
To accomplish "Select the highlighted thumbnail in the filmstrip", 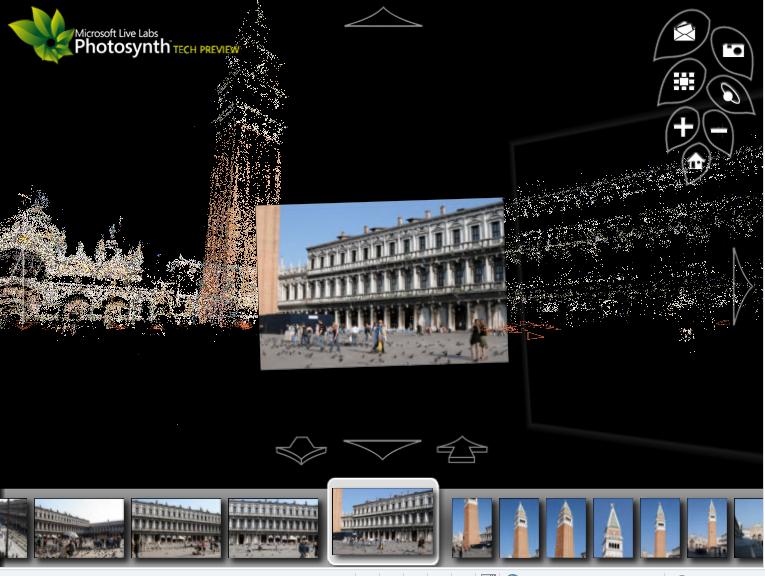I will tap(383, 522).
